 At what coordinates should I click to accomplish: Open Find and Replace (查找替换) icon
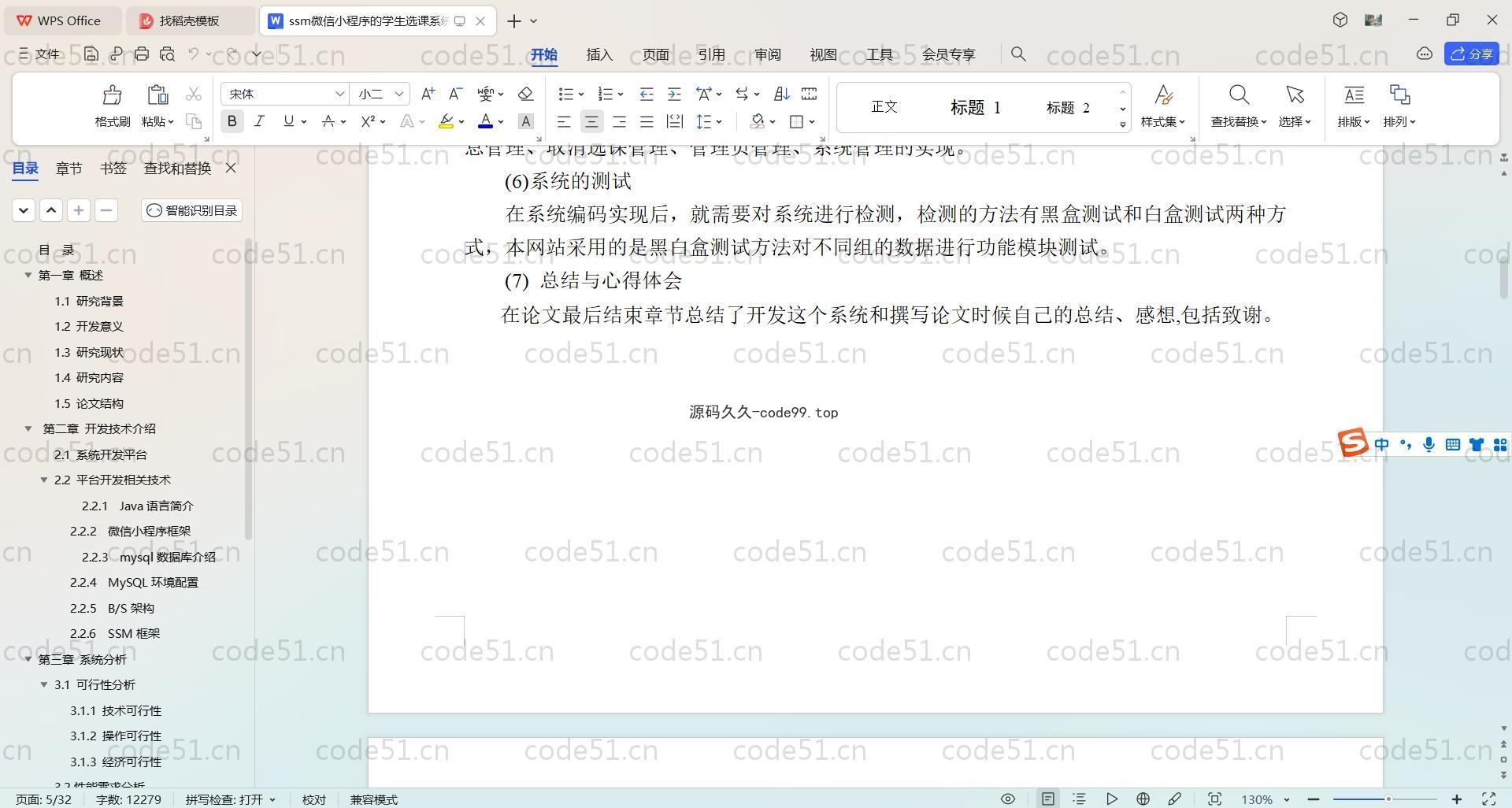point(1239,95)
